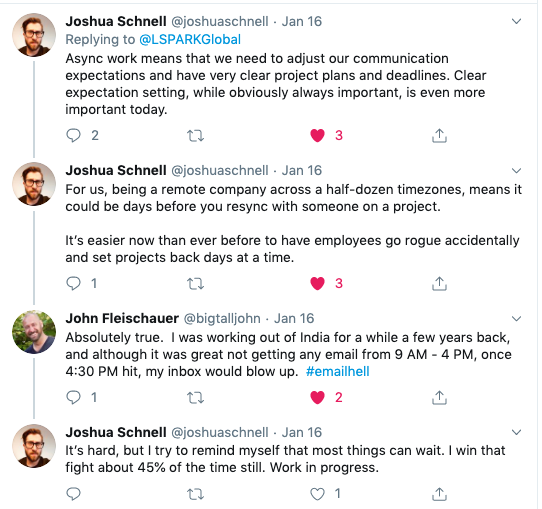
Task: View John Fleischauer's profile picture
Action: pos(34,332)
